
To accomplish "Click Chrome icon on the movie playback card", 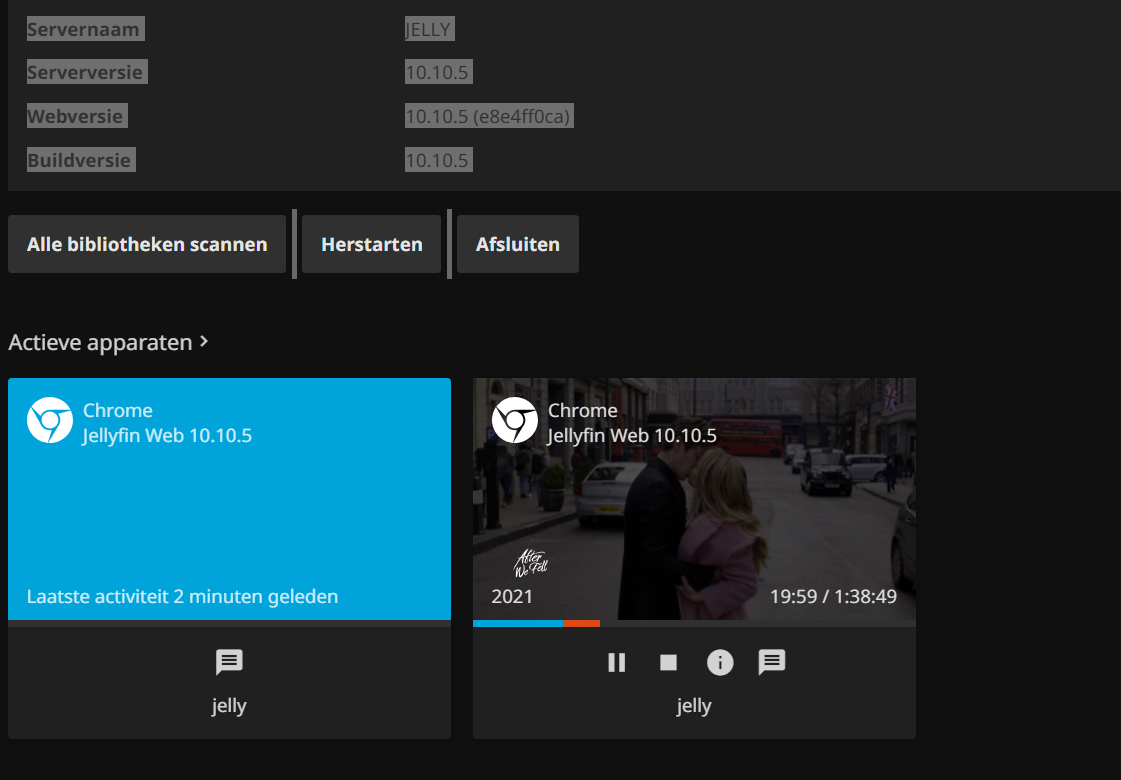I will 515,421.
